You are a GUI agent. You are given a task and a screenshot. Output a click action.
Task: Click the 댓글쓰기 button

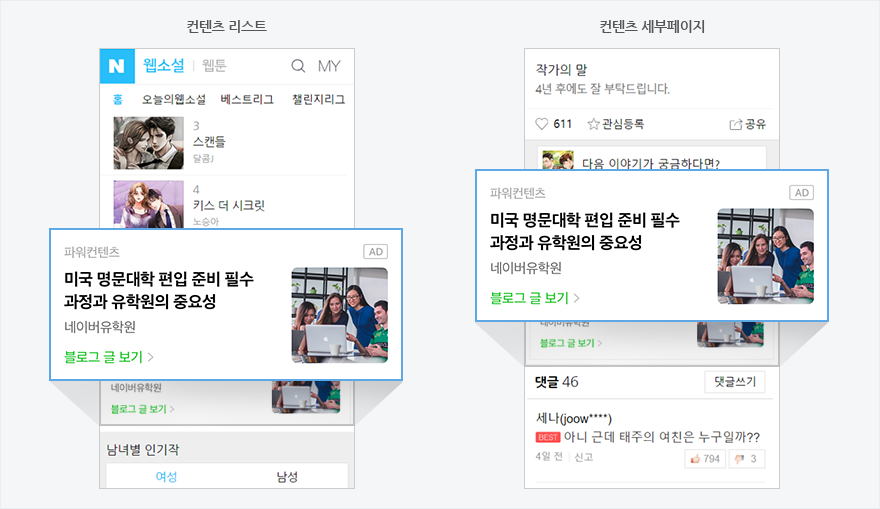coord(735,382)
